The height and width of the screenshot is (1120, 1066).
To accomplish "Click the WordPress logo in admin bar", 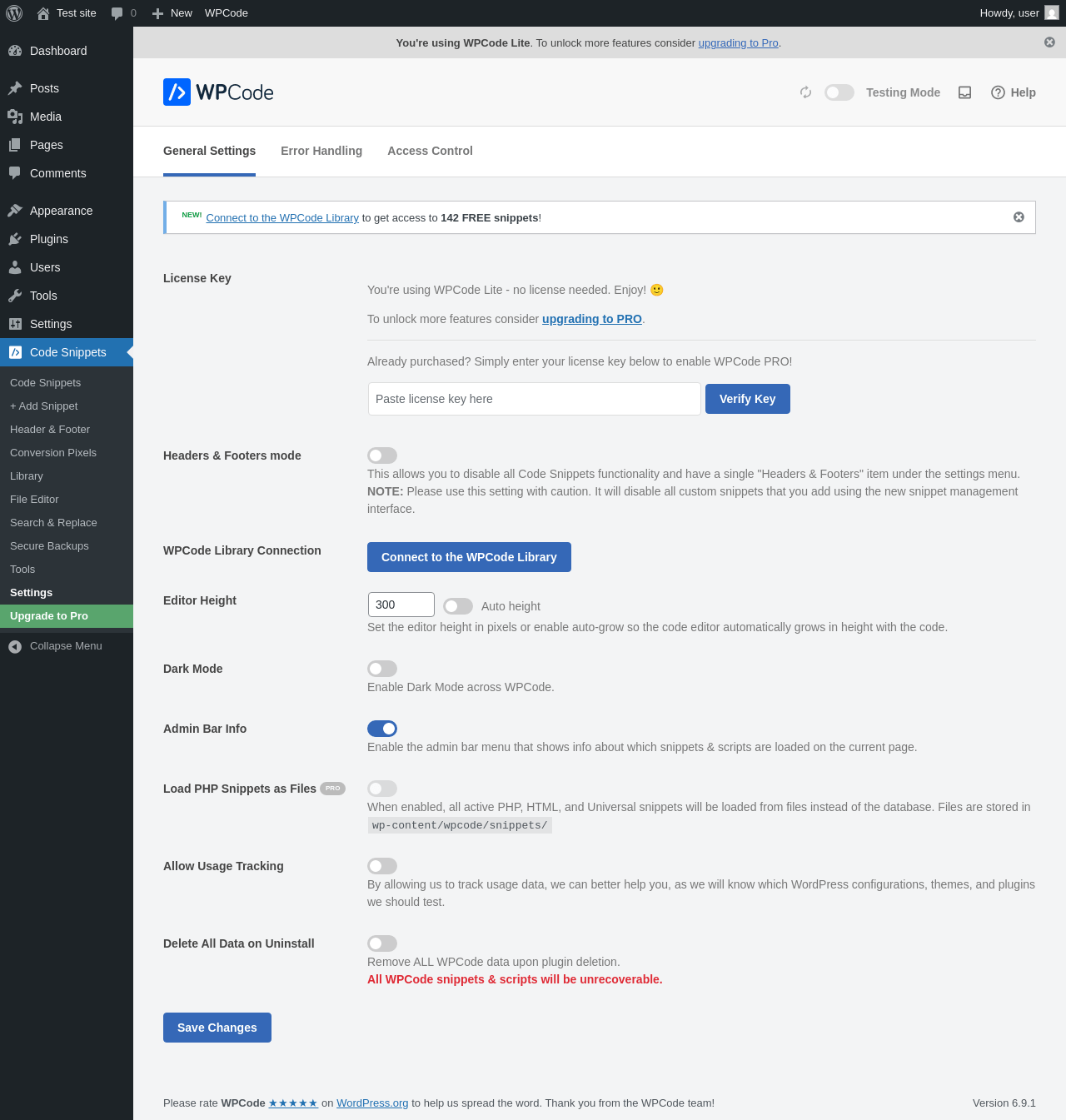I will coord(14,13).
